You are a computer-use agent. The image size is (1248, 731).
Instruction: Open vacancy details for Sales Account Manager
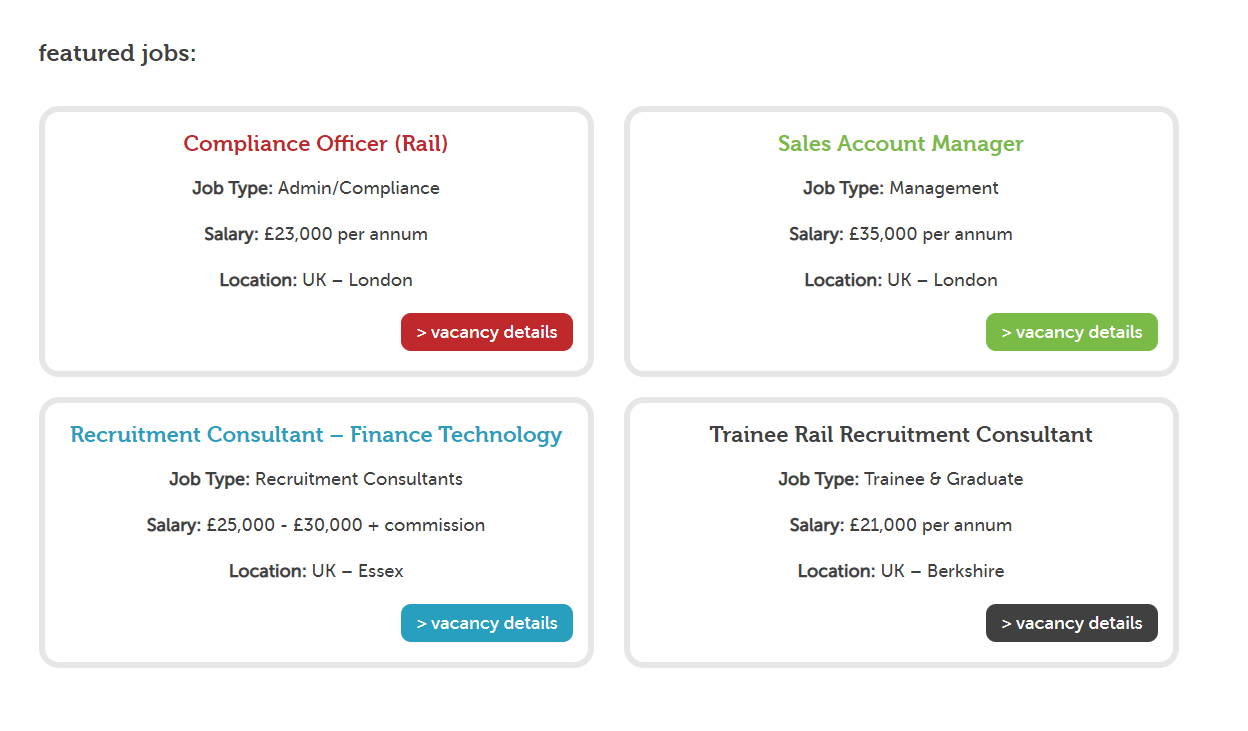(x=1071, y=331)
